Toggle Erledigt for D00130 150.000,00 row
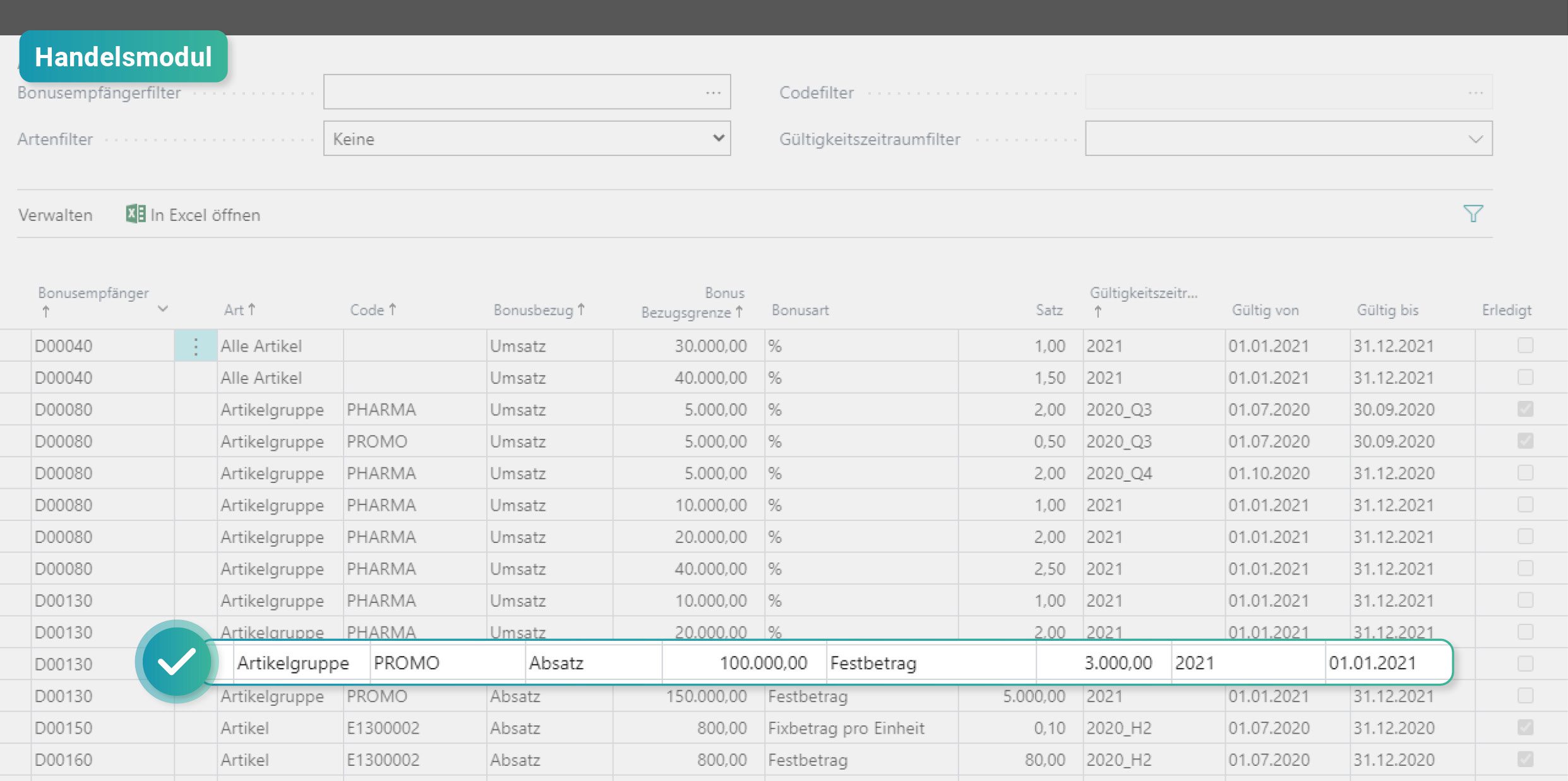The height and width of the screenshot is (781, 1568). [1525, 695]
